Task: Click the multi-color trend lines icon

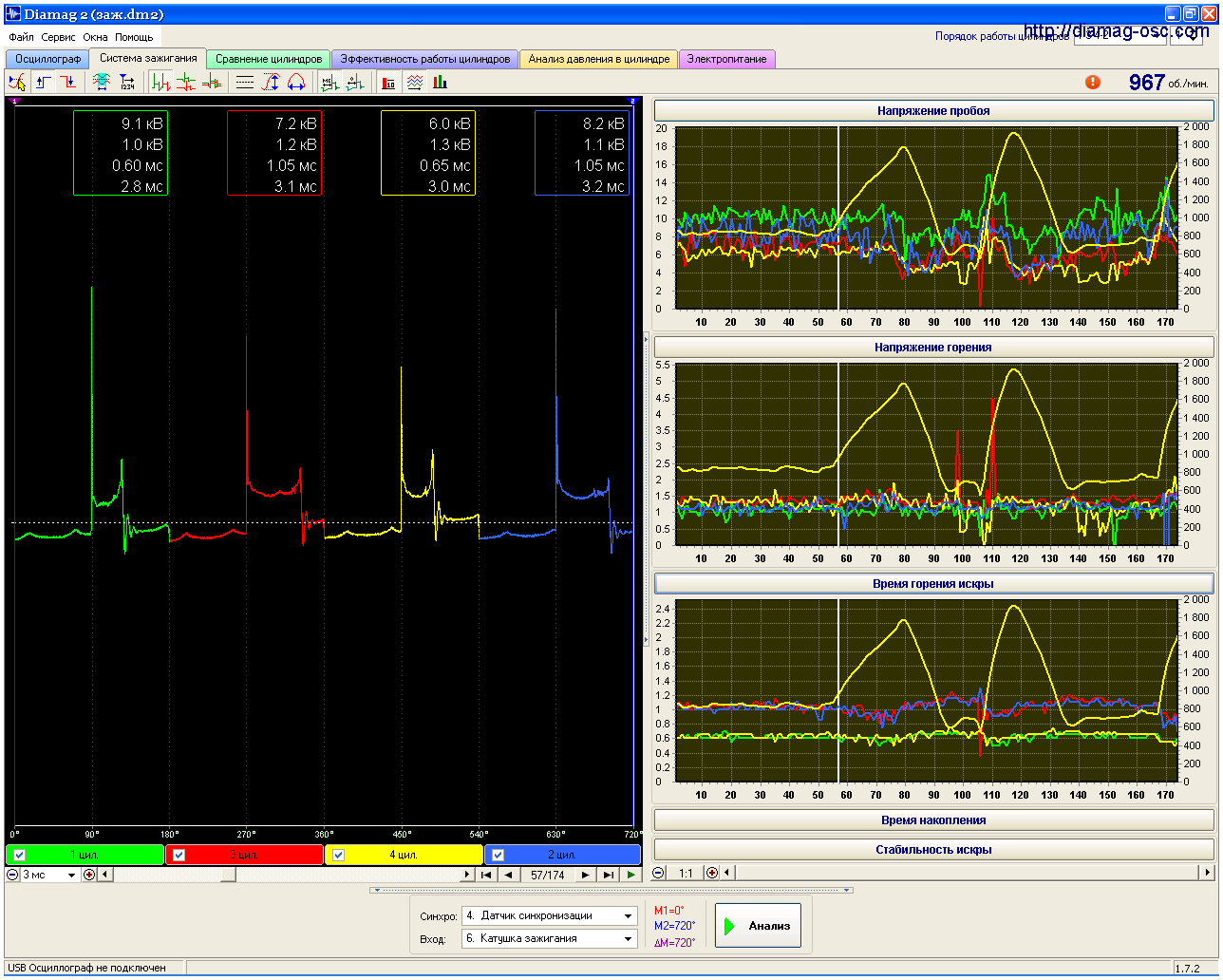Action: tap(414, 83)
